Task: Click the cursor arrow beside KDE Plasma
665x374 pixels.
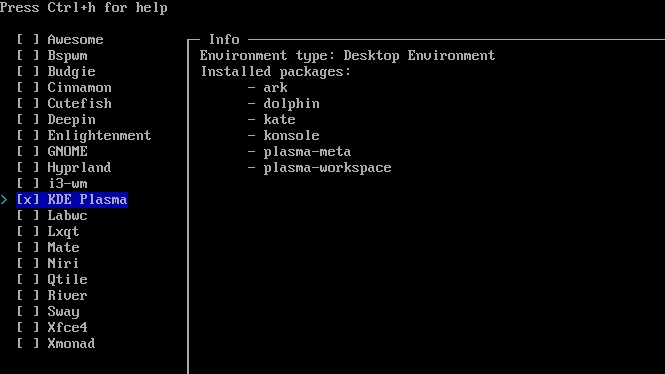Action: point(4,200)
